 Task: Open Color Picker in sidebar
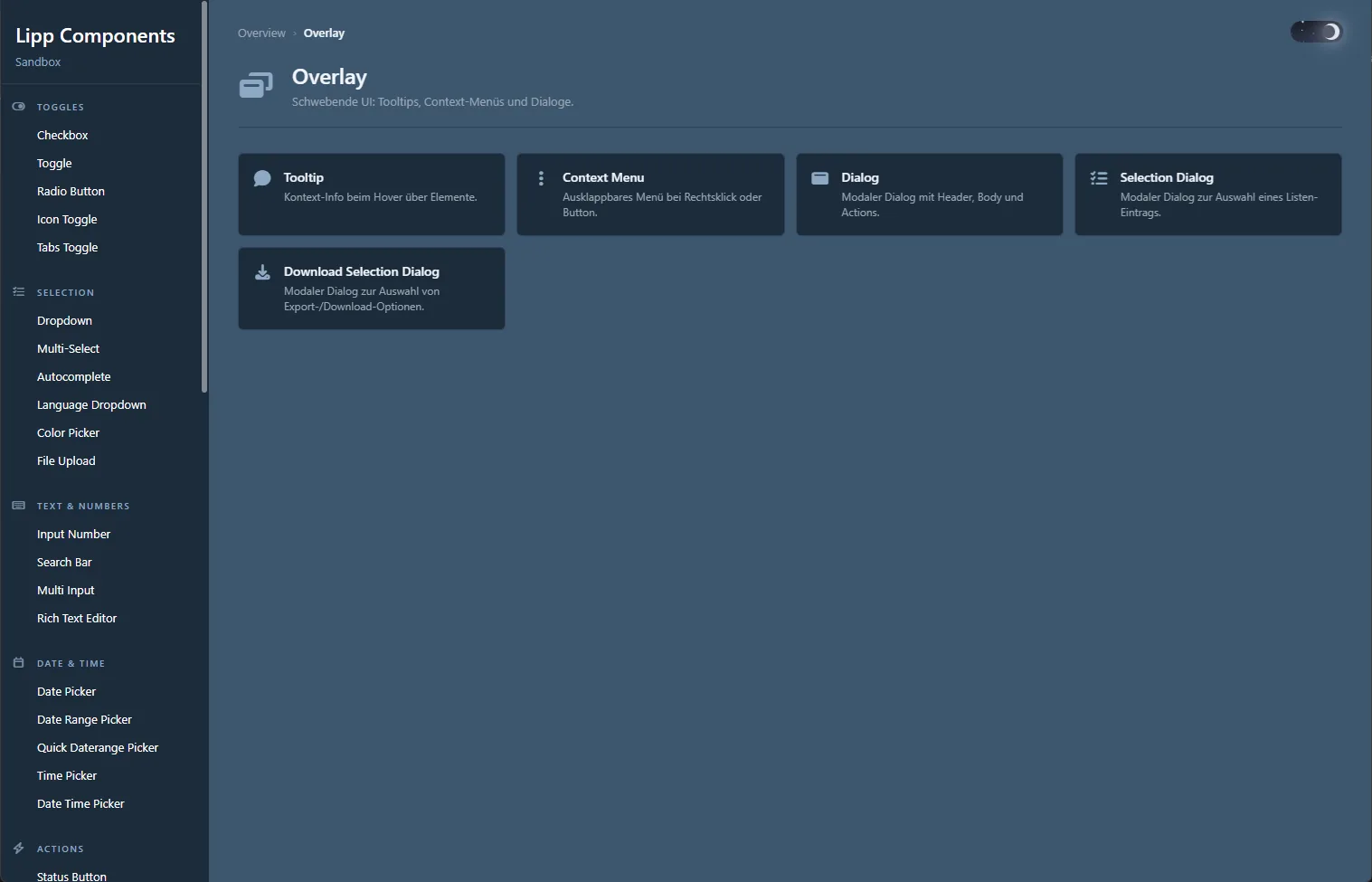[x=68, y=432]
